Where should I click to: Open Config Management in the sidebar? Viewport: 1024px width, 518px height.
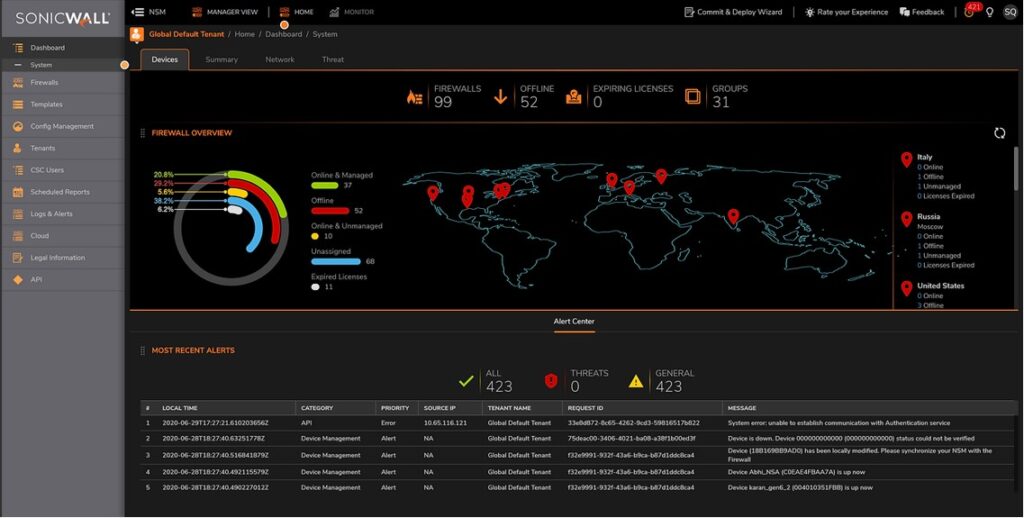(x=63, y=127)
